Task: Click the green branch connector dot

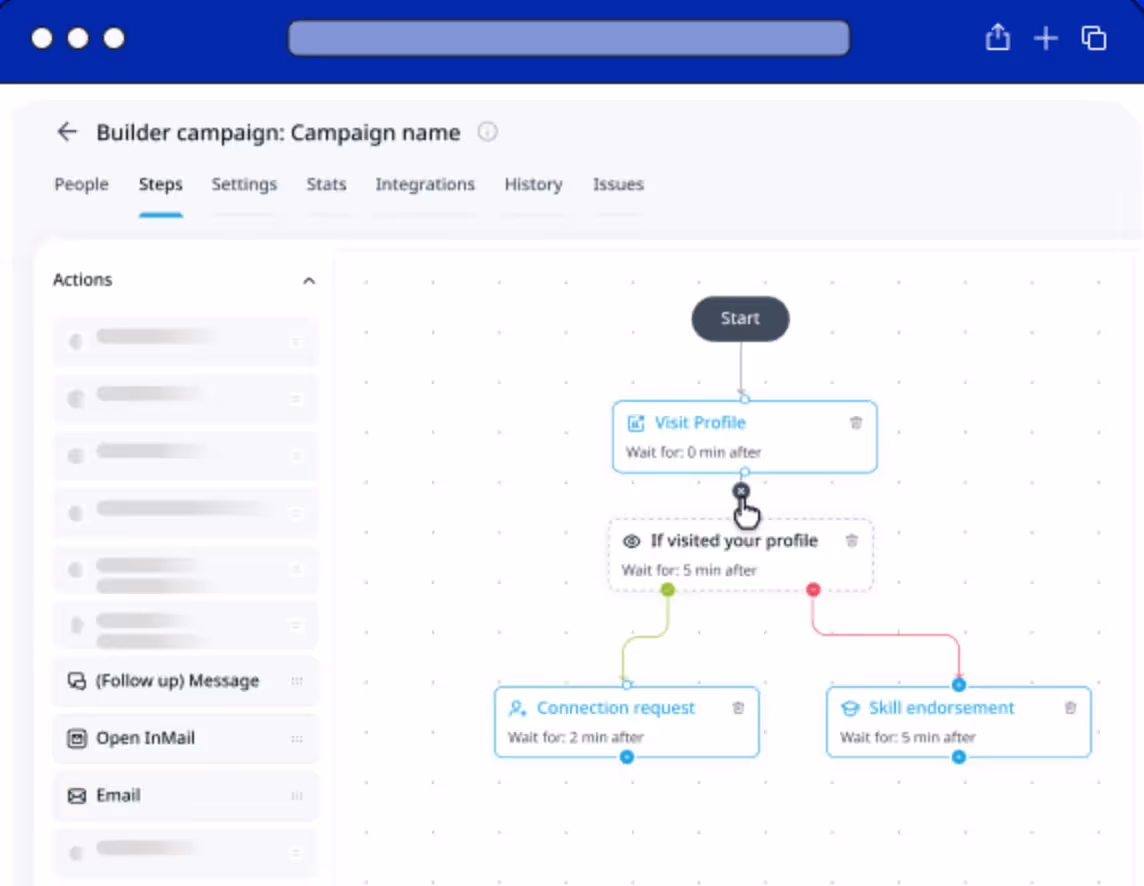Action: click(667, 589)
